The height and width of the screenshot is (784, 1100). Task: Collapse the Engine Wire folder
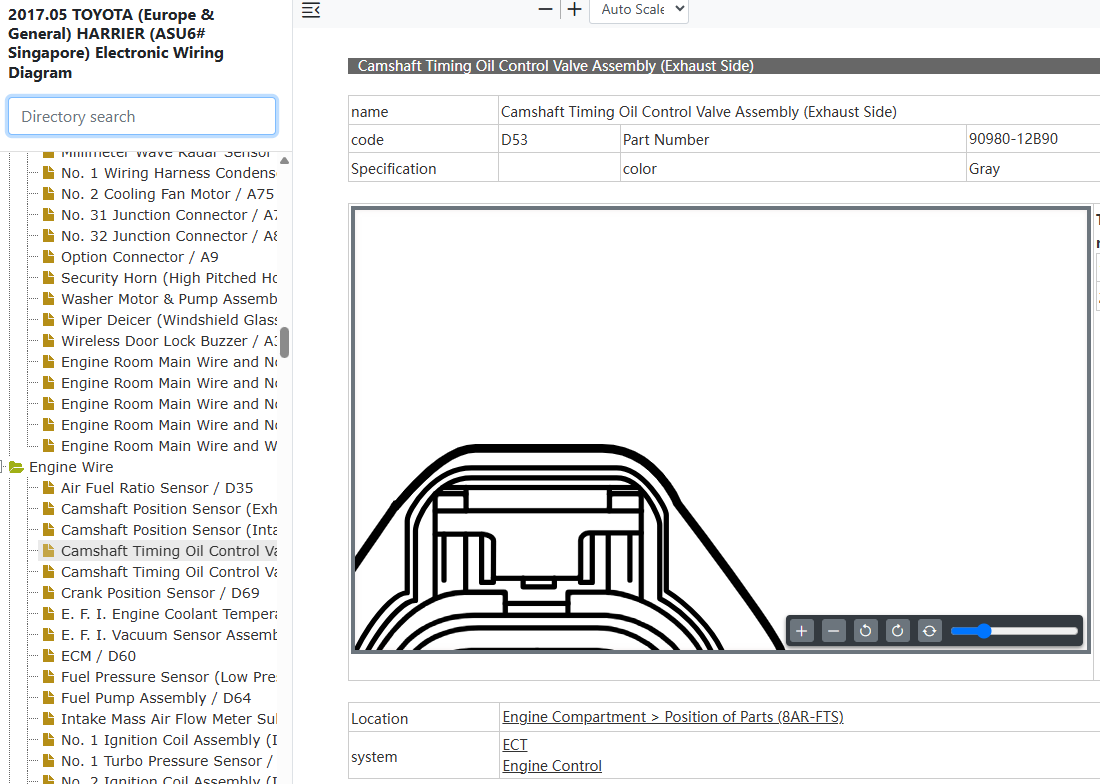(4, 467)
